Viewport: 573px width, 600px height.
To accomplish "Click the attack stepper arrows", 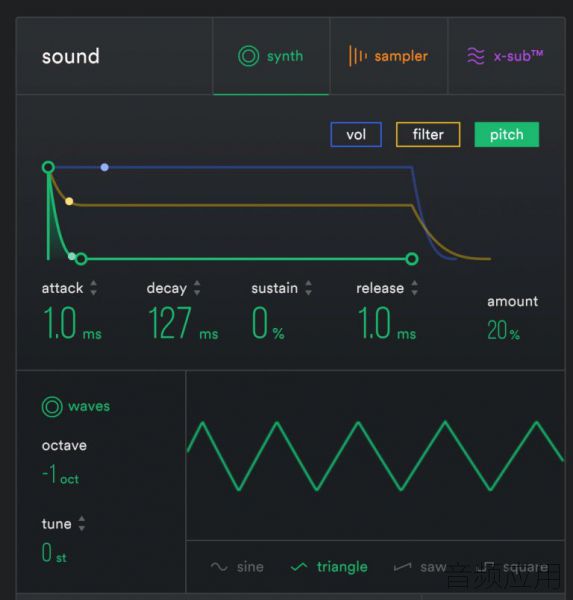I will click(93, 288).
